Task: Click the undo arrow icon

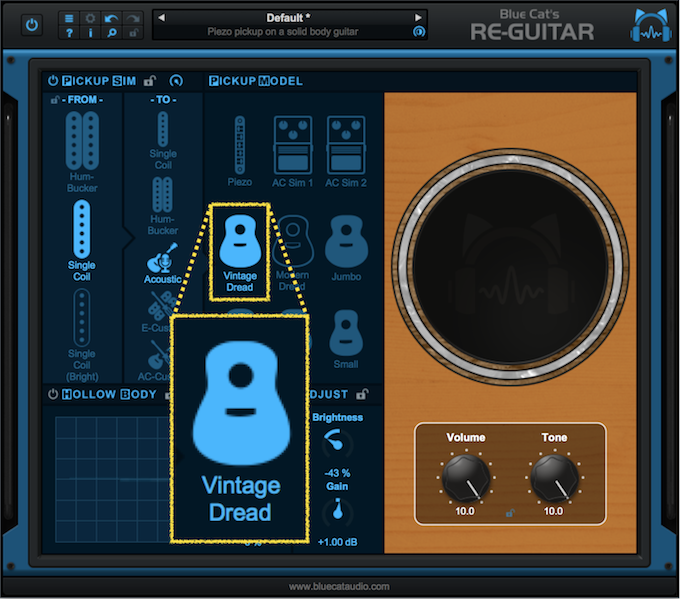Action: click(x=111, y=18)
